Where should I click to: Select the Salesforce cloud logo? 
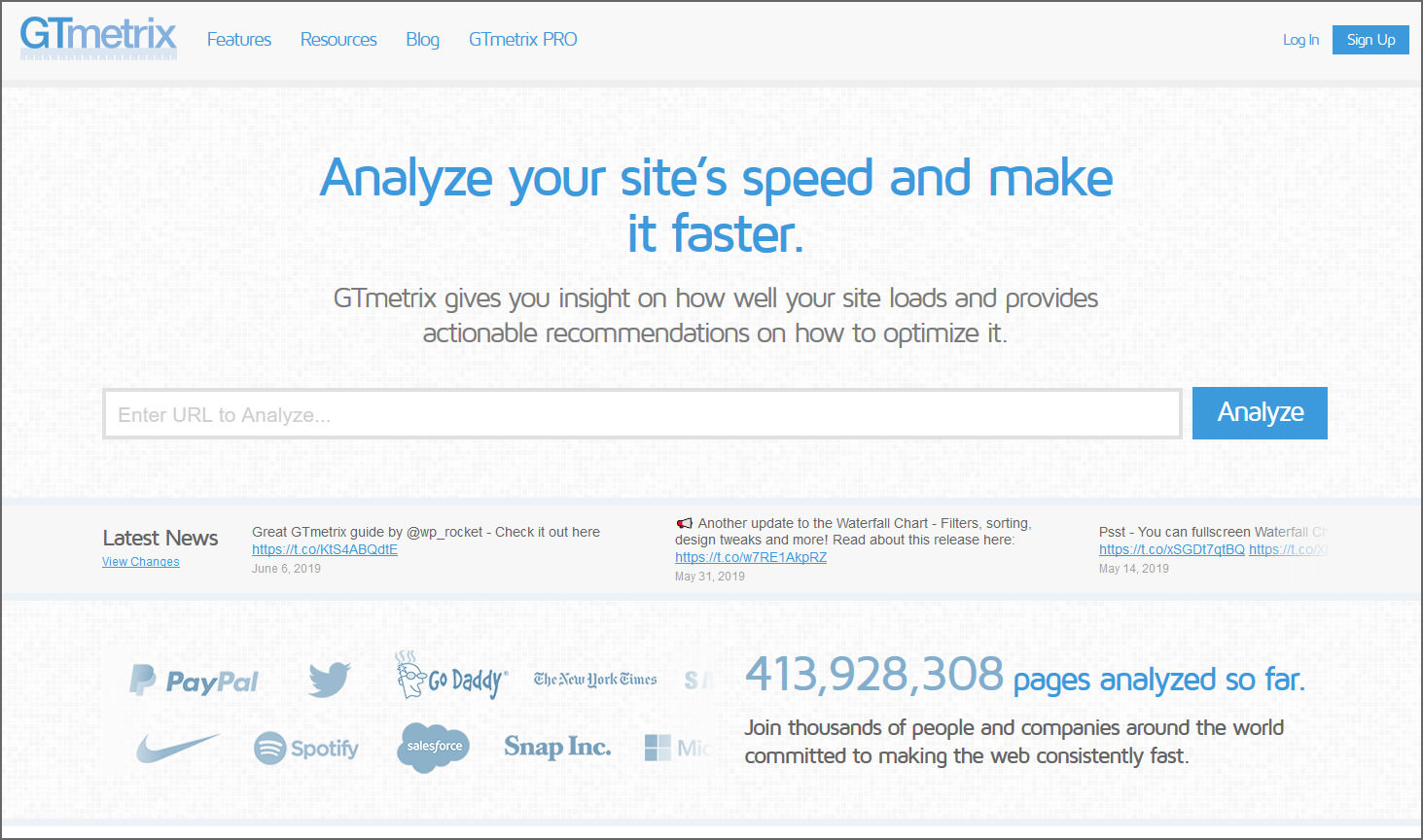tap(433, 747)
